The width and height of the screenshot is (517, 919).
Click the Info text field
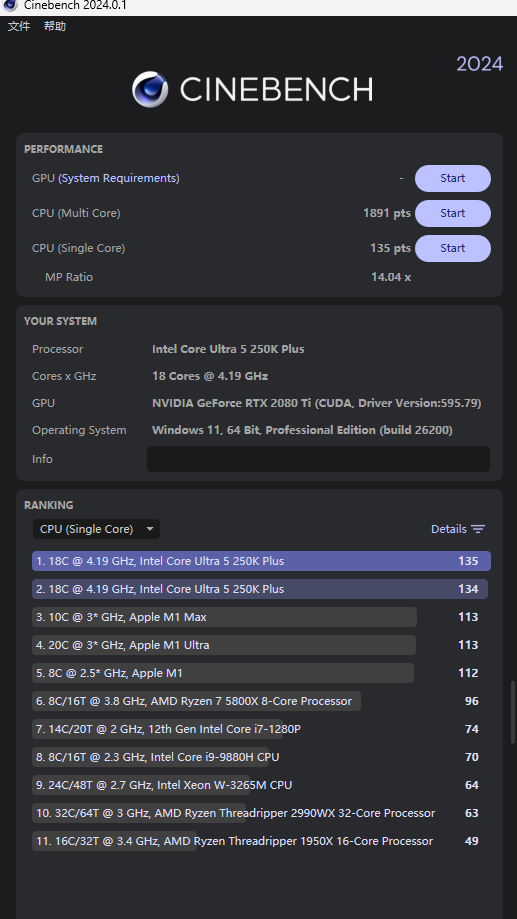point(318,459)
